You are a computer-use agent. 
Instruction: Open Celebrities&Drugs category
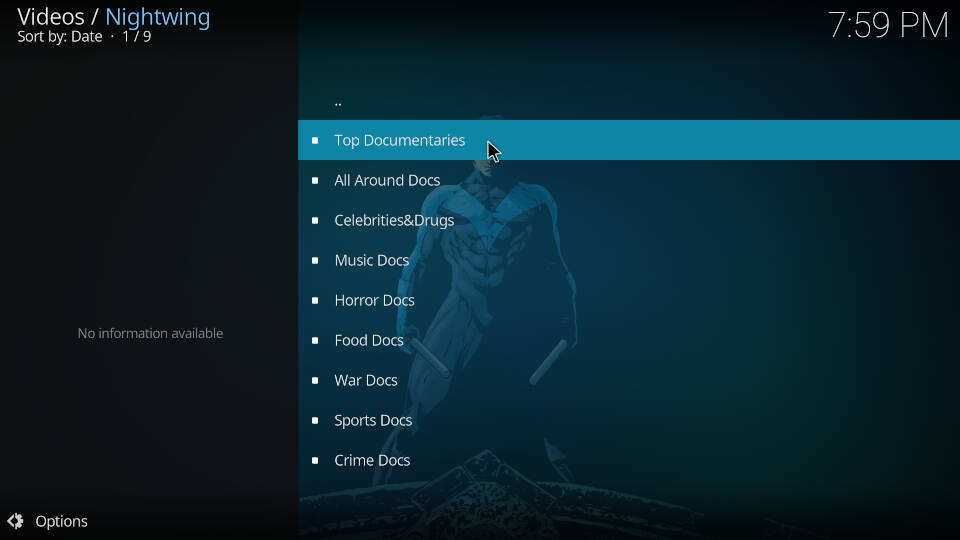tap(629, 220)
